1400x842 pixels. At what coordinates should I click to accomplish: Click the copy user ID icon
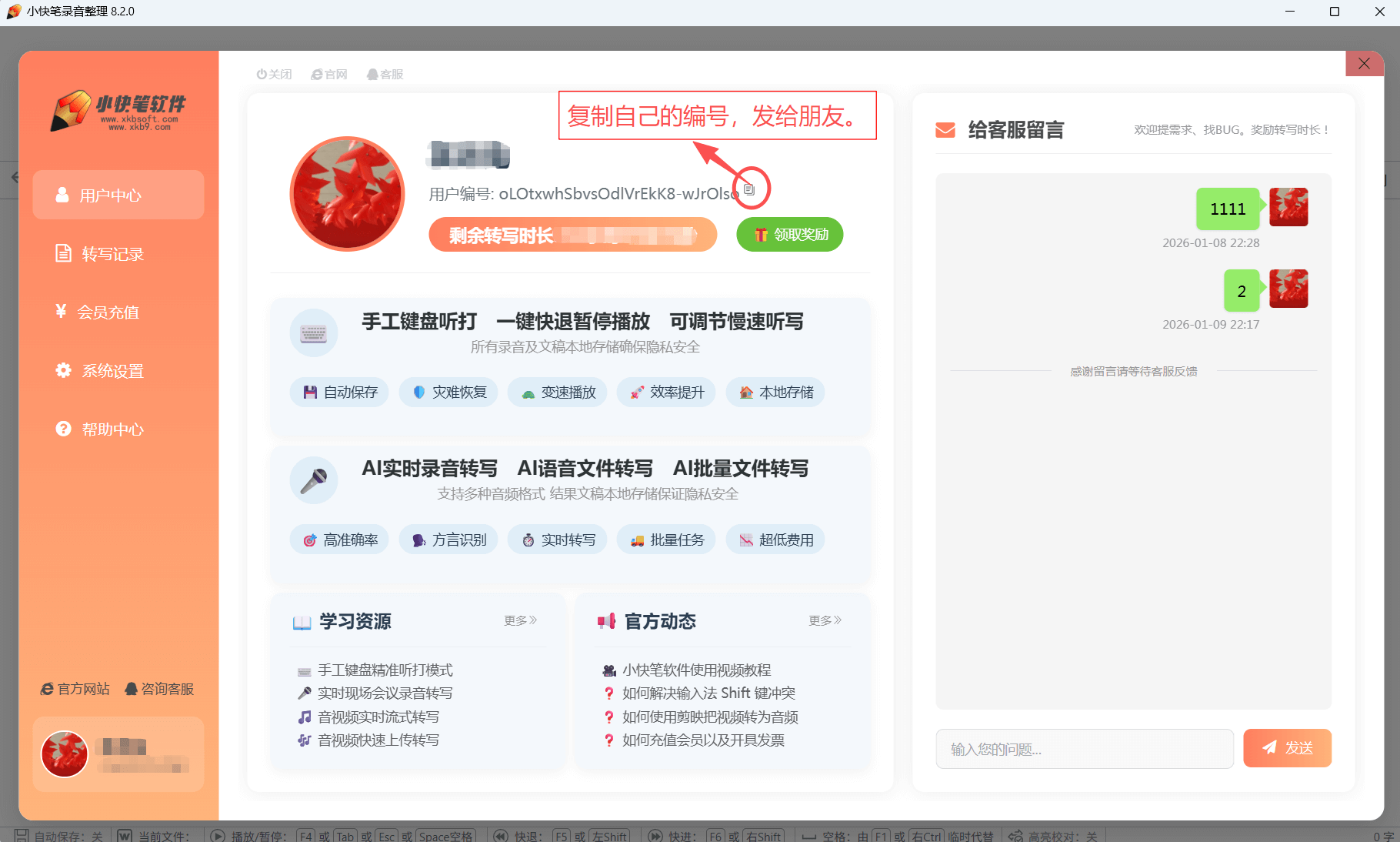point(749,189)
